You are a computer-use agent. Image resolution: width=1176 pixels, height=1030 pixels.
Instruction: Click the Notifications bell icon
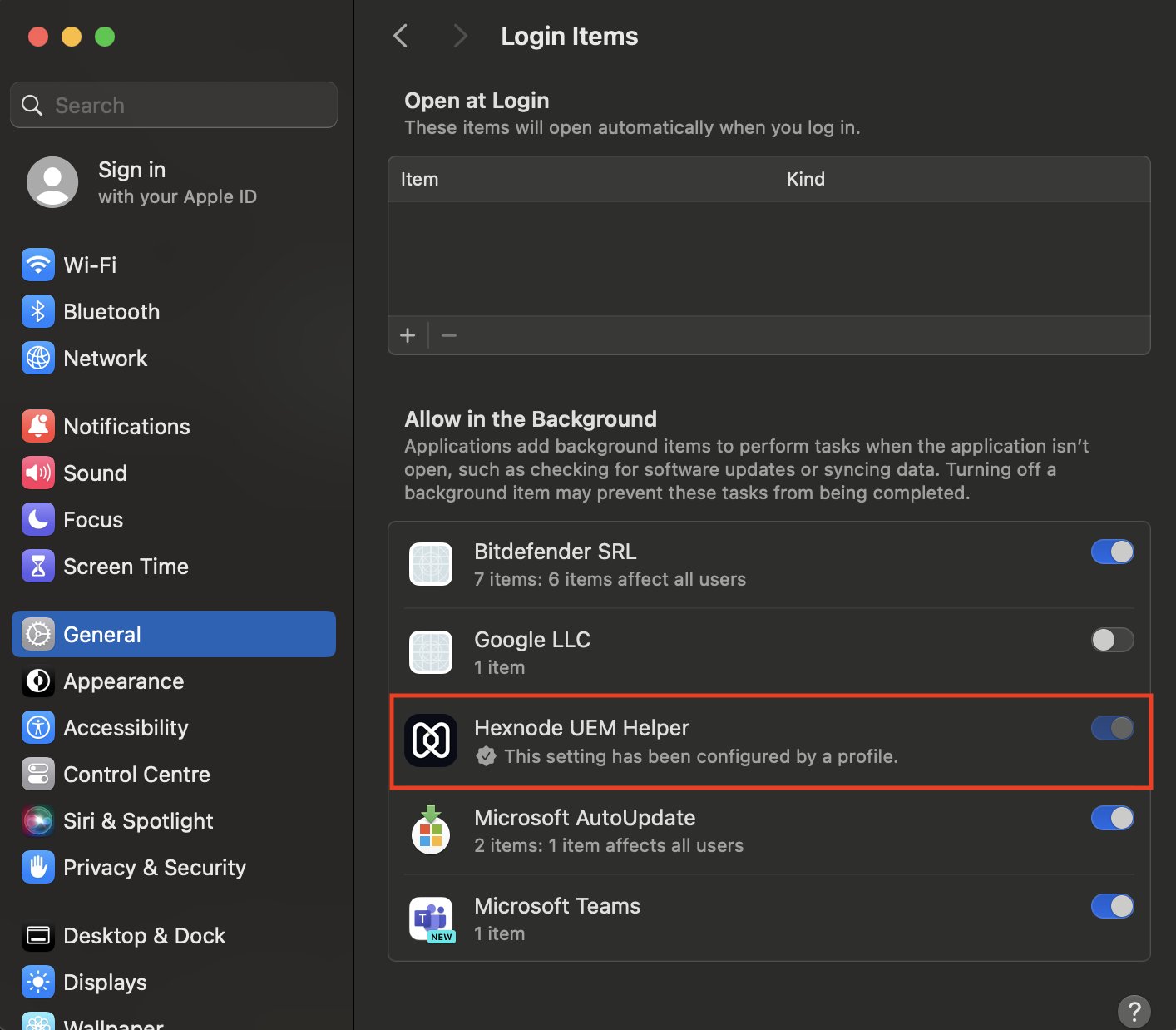pos(38,427)
